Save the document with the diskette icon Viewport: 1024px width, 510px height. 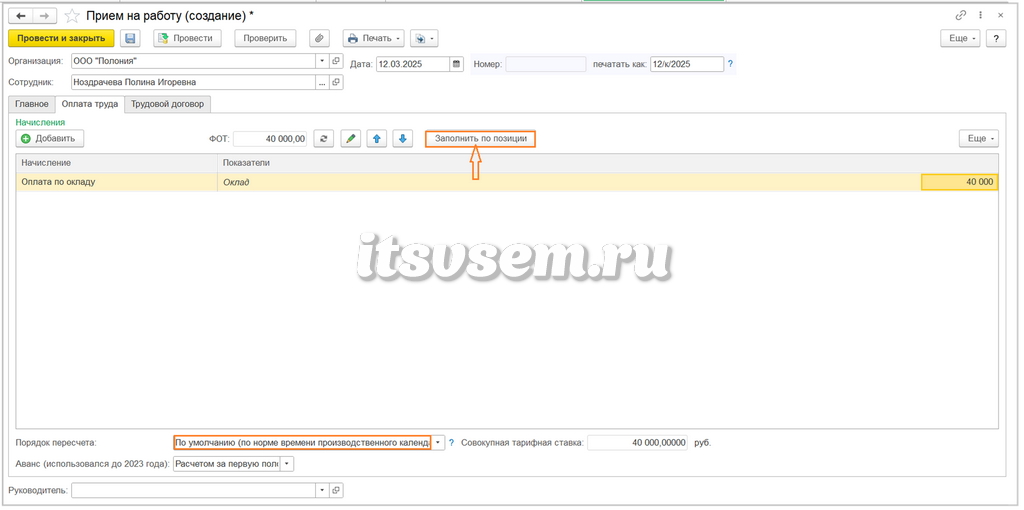point(131,39)
